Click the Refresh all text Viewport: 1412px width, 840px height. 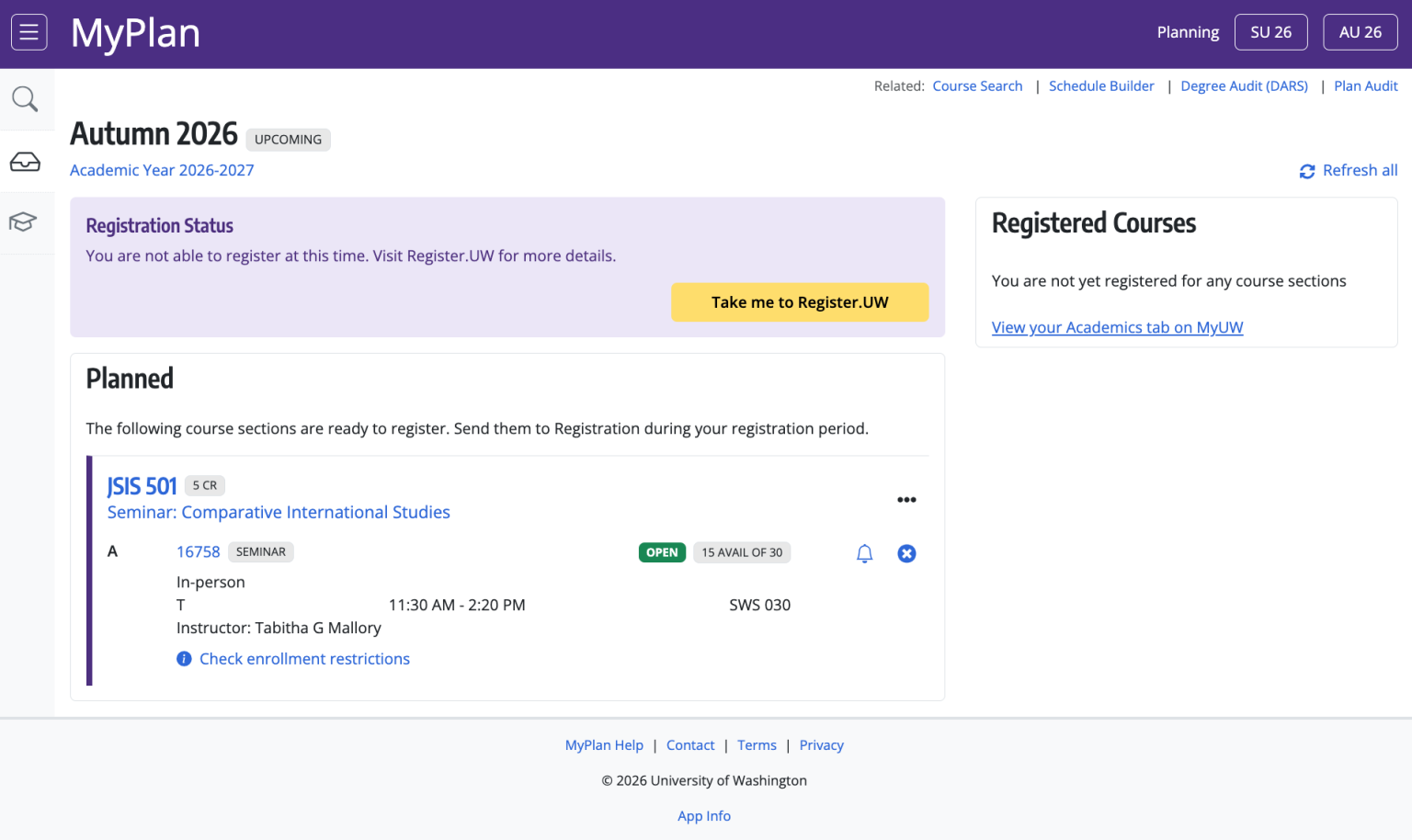pos(1360,170)
